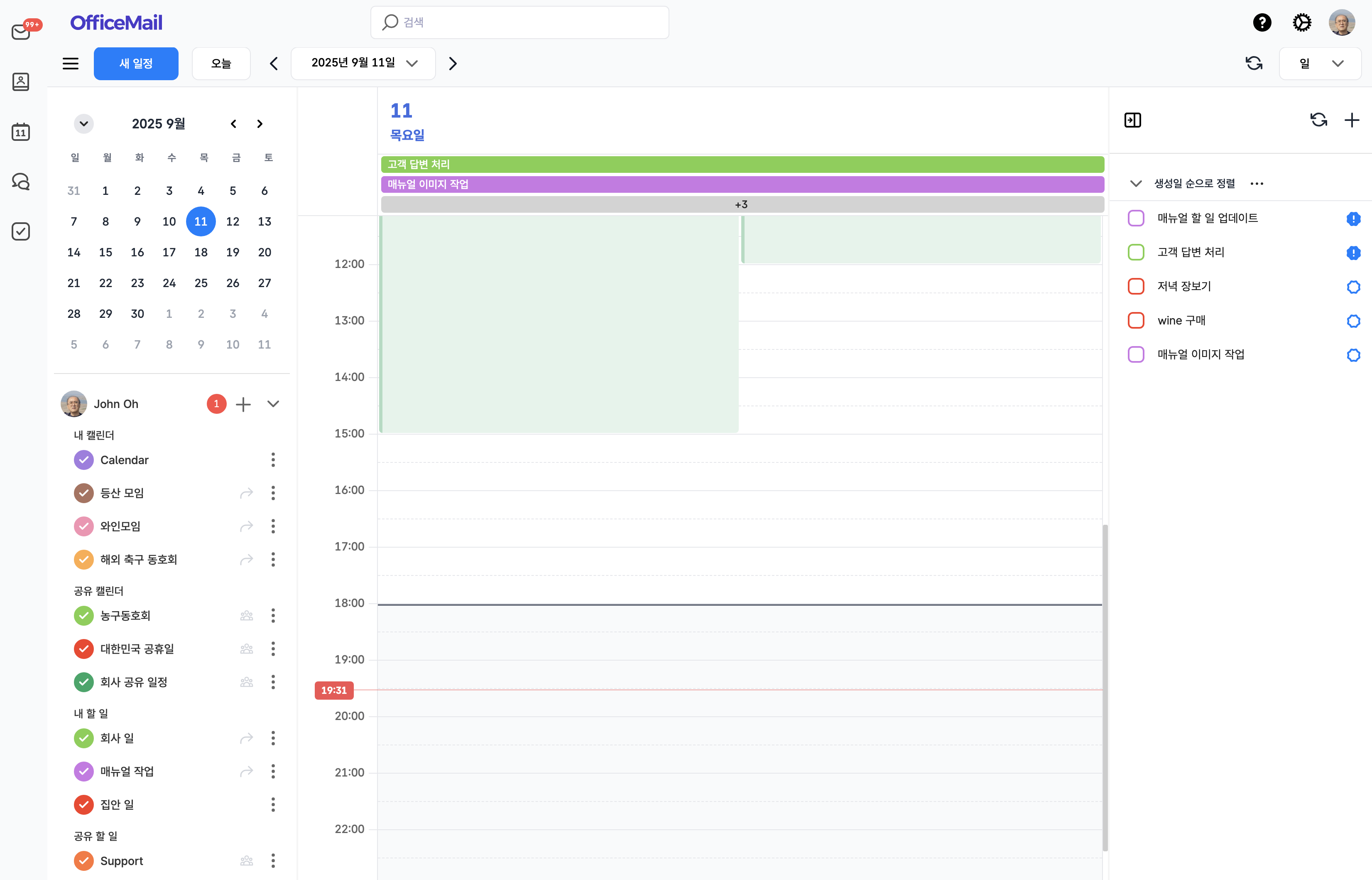Open the chat messages sidebar icon
The width and height of the screenshot is (1372, 880).
coord(21,182)
